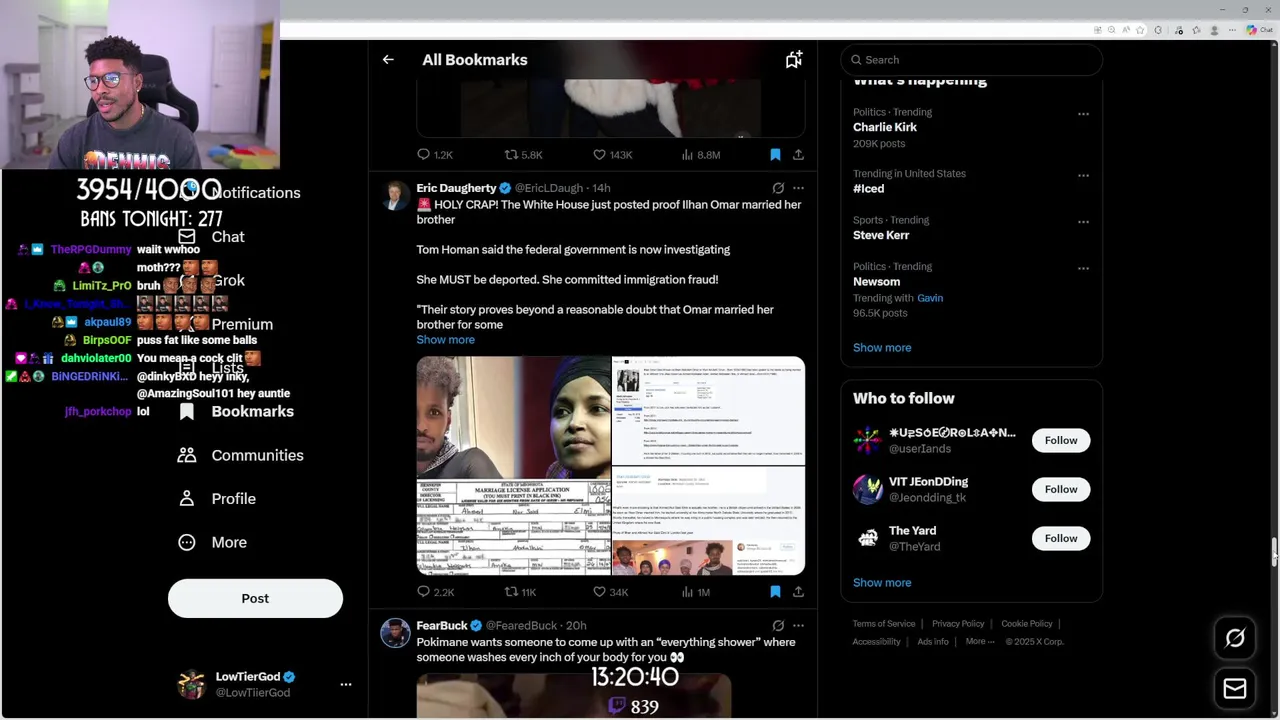The height and width of the screenshot is (720, 1280).
Task: Open Ads info footer link
Action: tap(933, 642)
